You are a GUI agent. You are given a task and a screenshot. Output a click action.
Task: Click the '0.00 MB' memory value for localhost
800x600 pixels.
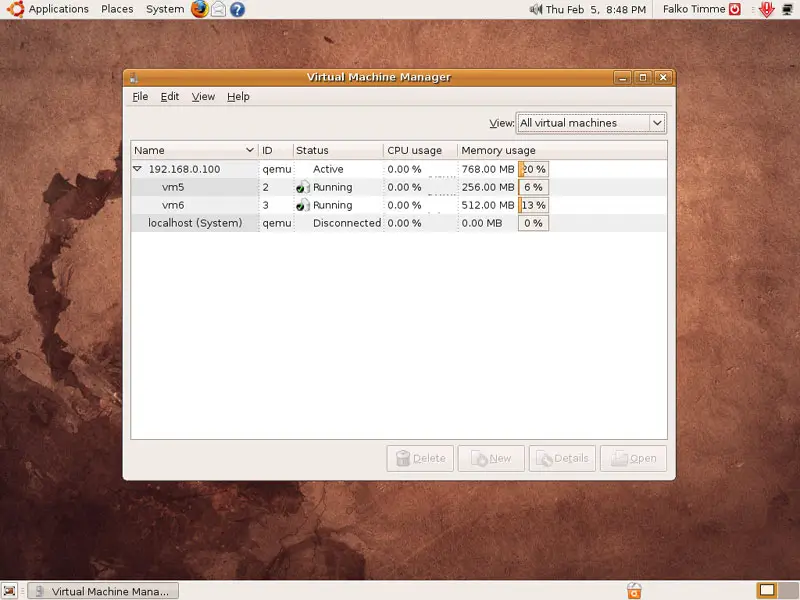[x=482, y=223]
